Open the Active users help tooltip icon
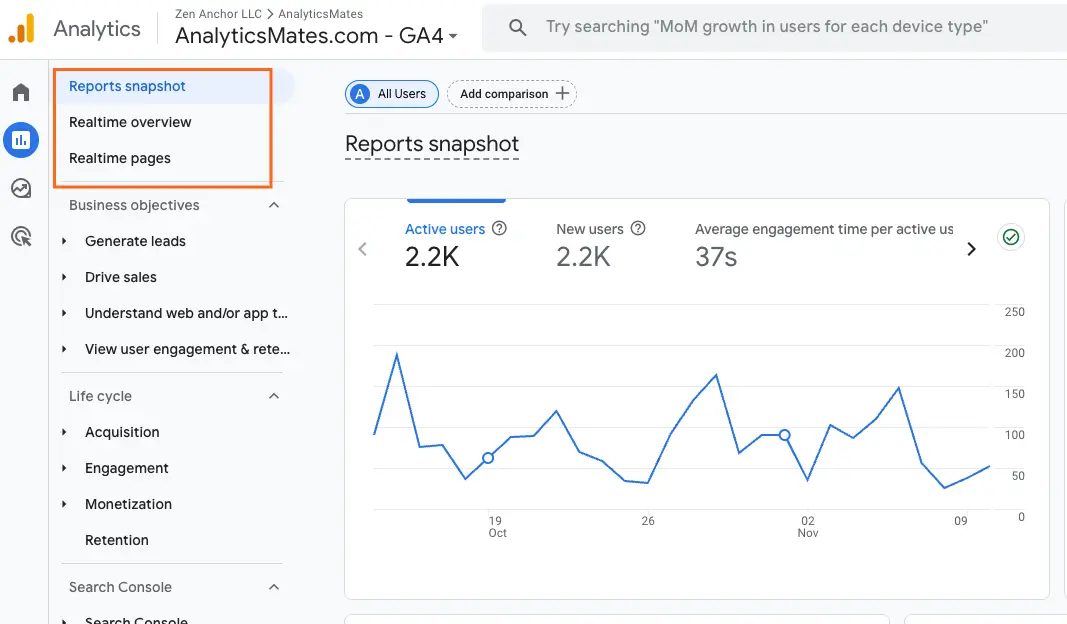Image resolution: width=1067 pixels, height=624 pixels. [498, 228]
